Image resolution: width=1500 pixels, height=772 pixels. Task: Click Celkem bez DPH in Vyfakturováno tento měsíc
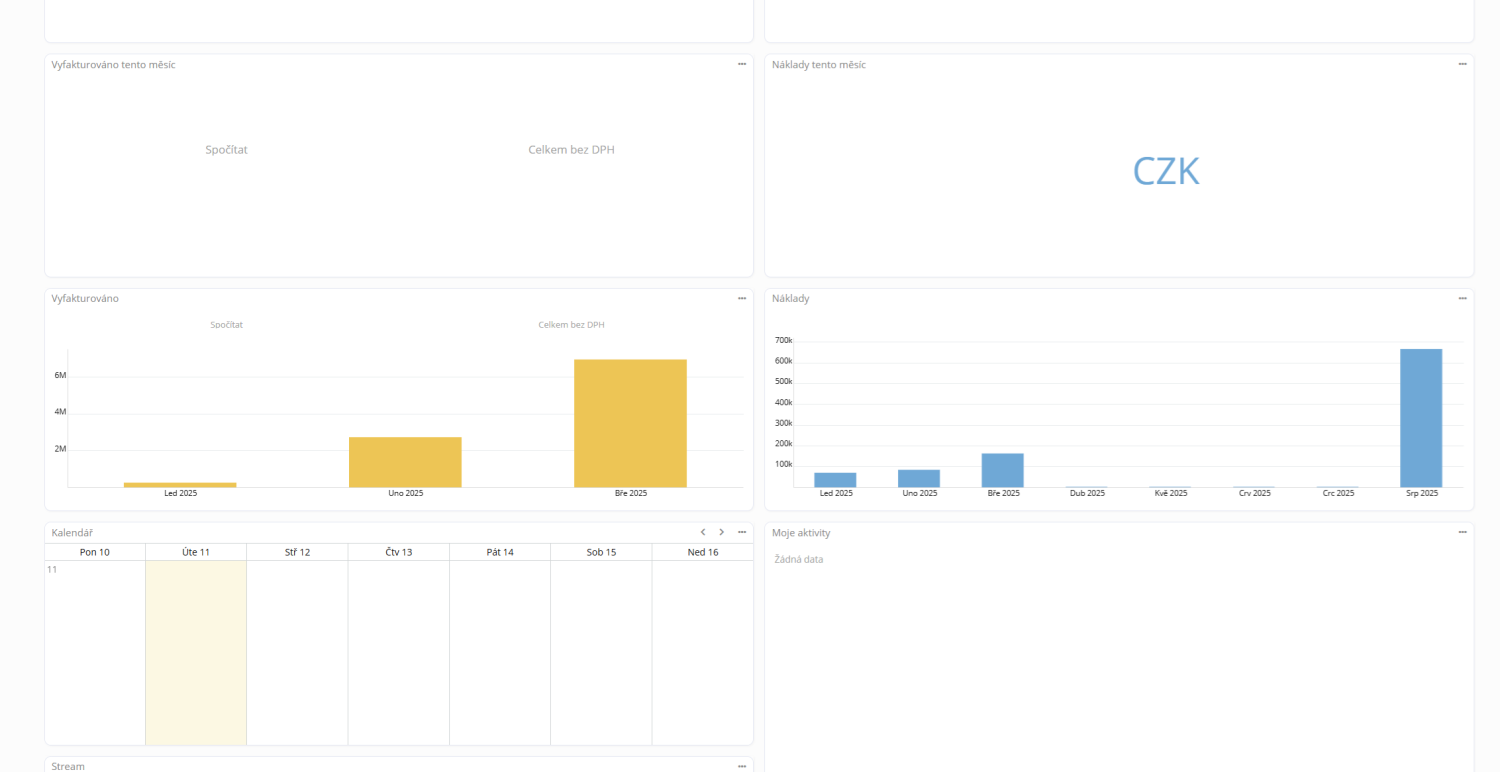[x=571, y=150]
